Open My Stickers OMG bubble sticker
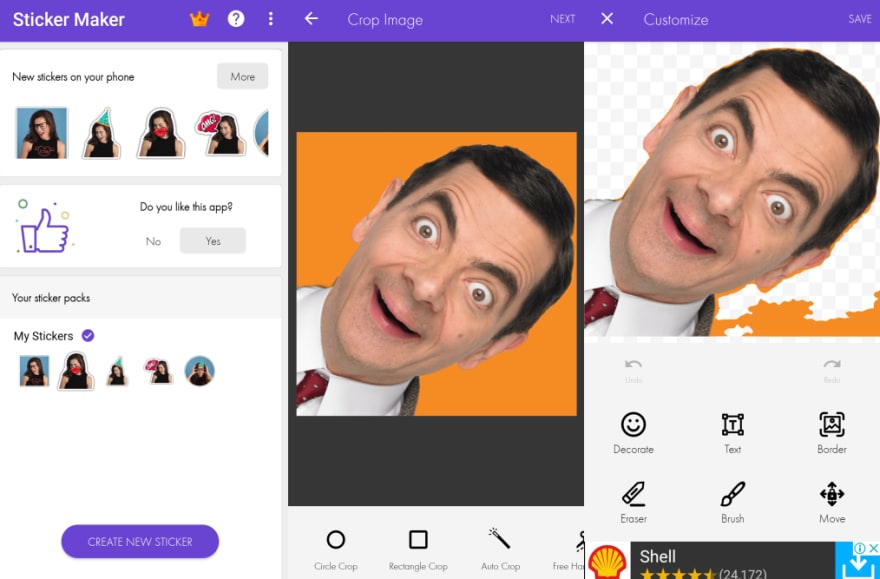880x579 pixels. [x=158, y=371]
